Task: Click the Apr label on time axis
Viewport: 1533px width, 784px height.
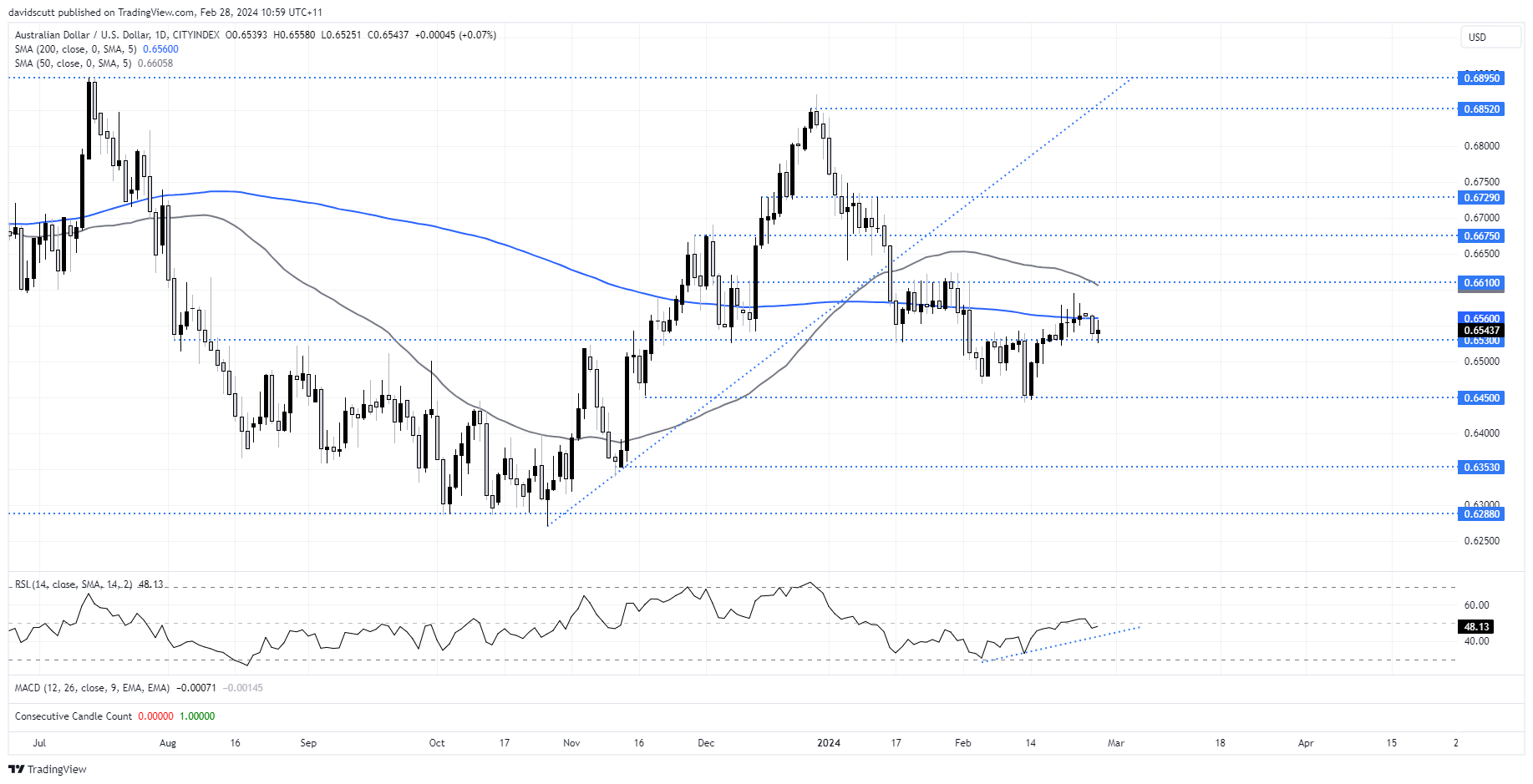Action: pos(1306,743)
